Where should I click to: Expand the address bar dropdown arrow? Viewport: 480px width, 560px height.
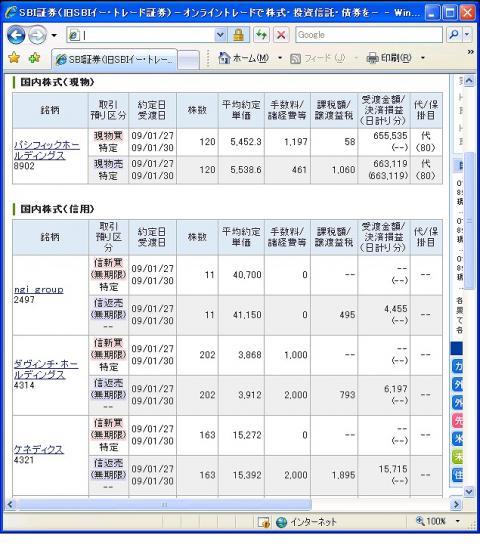[220, 35]
